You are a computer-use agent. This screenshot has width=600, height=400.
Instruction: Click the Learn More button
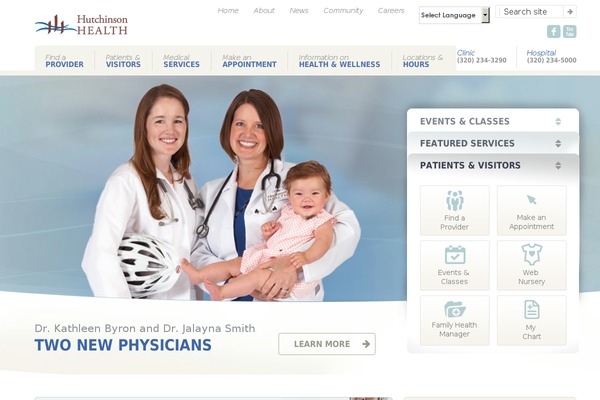click(327, 344)
